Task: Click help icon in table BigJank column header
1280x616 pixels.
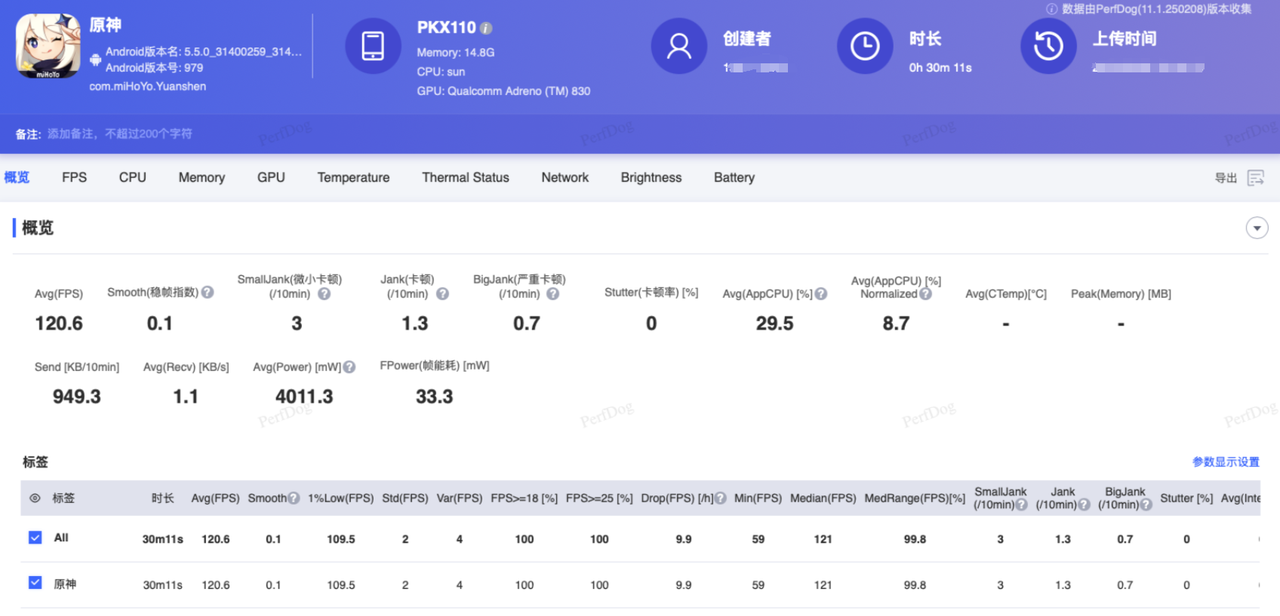Action: coord(1146,505)
